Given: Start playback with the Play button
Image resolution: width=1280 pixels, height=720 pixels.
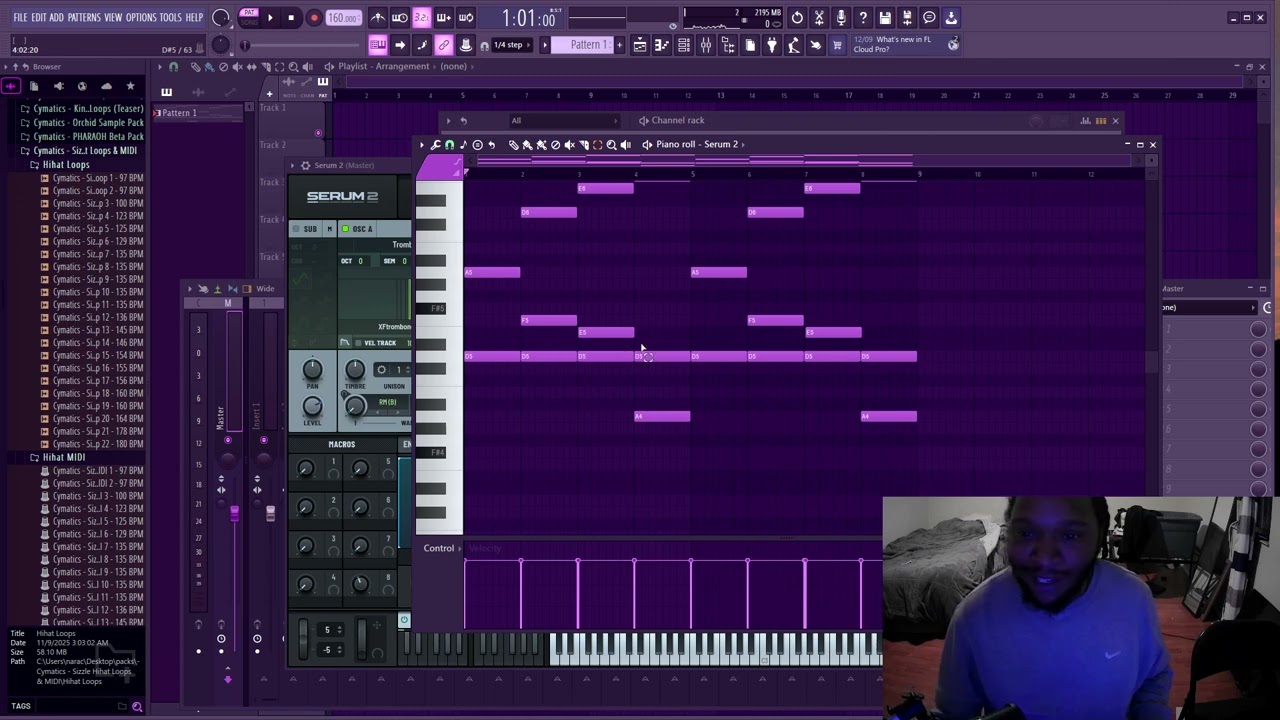Looking at the screenshot, I should pyautogui.click(x=270, y=17).
